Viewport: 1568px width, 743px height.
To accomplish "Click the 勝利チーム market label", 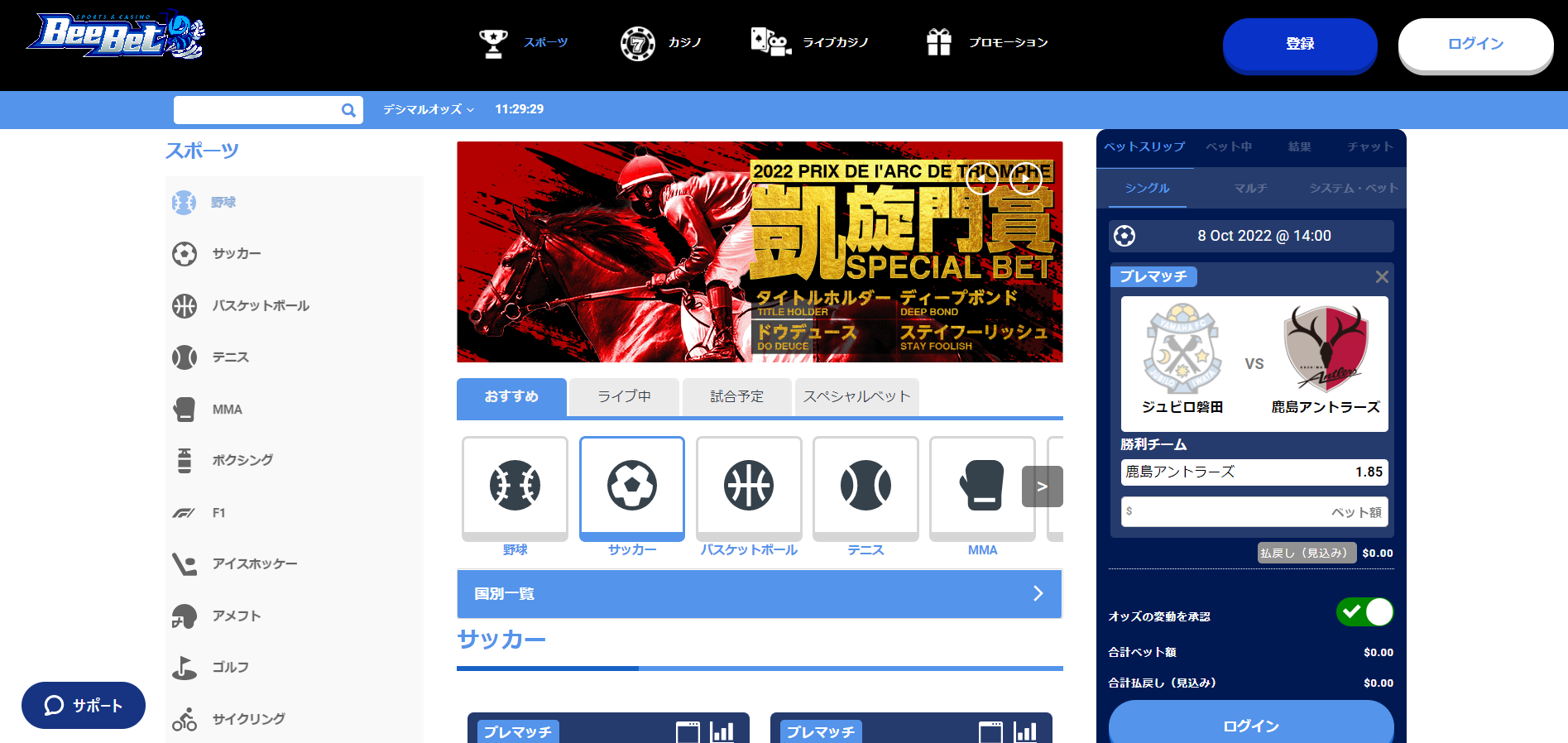I will coord(1153,444).
